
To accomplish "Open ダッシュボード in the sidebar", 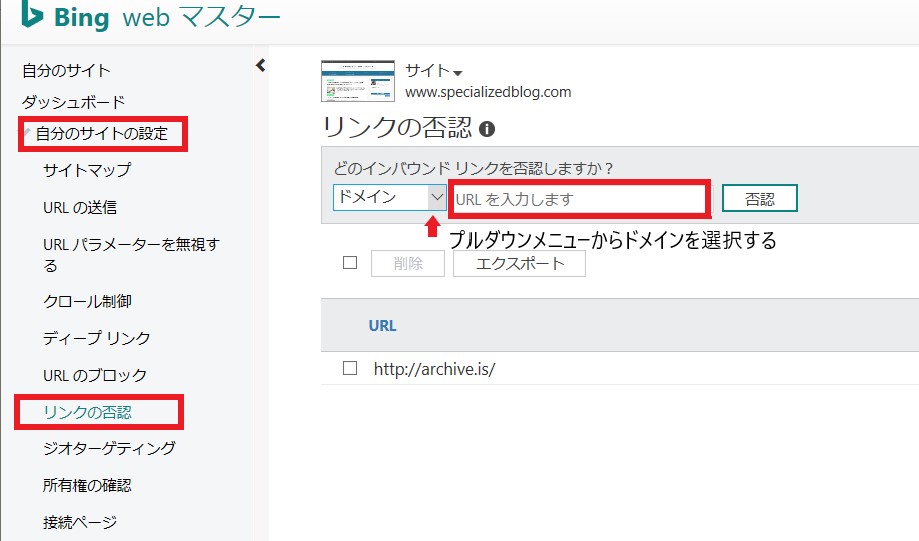I will tap(74, 102).
